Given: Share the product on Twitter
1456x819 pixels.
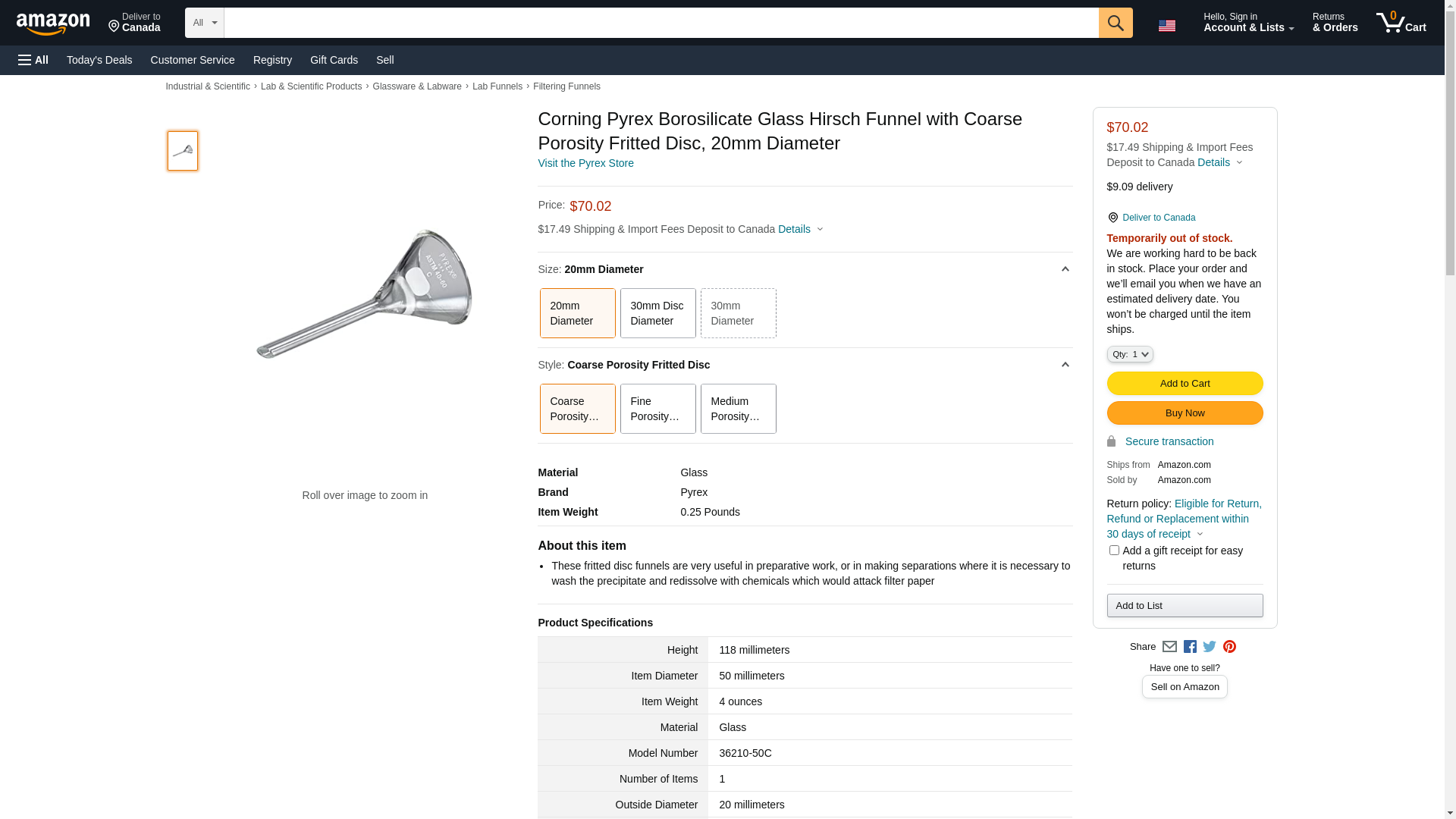Looking at the screenshot, I should (1210, 647).
